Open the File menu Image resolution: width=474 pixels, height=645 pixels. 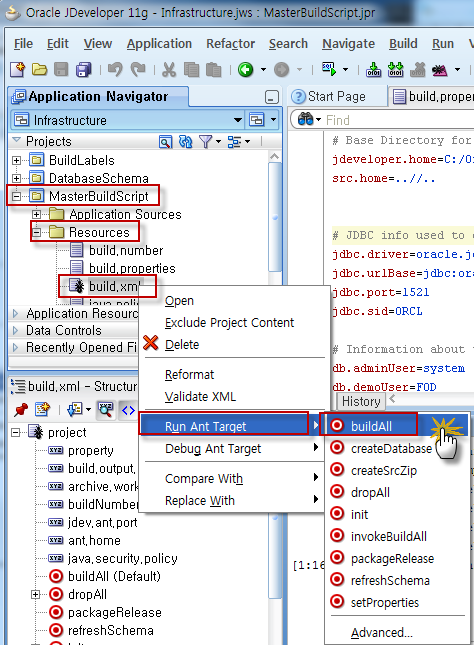tap(23, 44)
